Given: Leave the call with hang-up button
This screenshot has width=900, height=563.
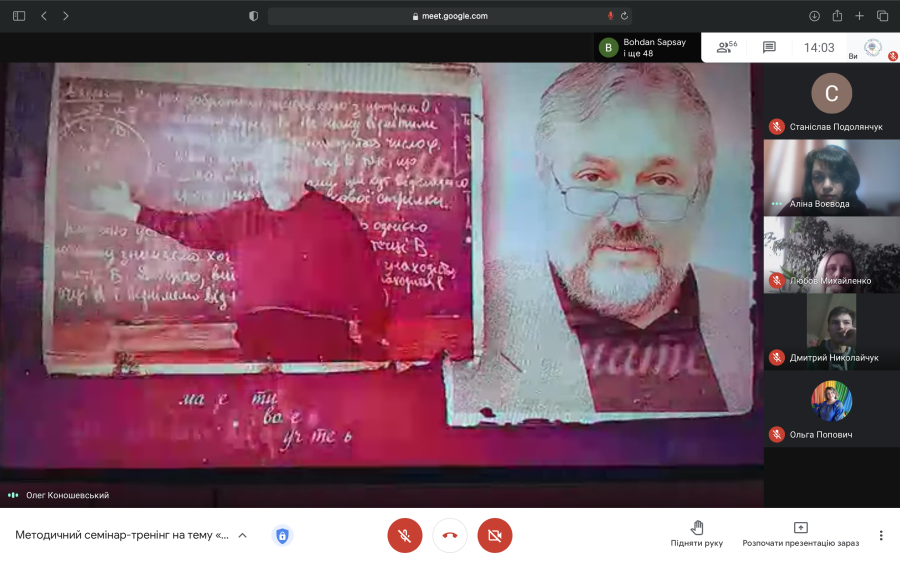Looking at the screenshot, I should point(449,535).
